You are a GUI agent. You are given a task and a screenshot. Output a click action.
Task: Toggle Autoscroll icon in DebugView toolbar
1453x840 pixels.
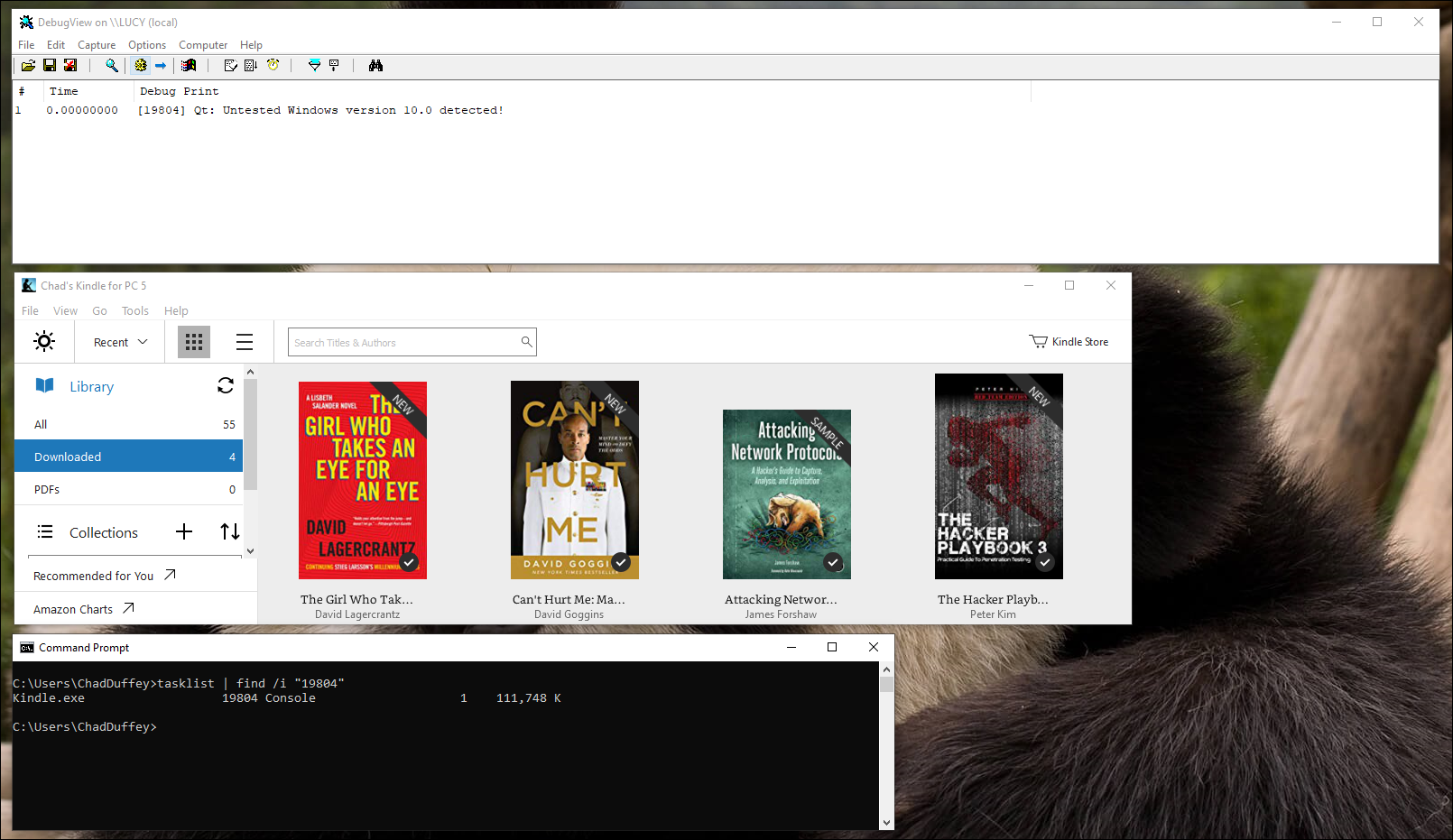251,65
